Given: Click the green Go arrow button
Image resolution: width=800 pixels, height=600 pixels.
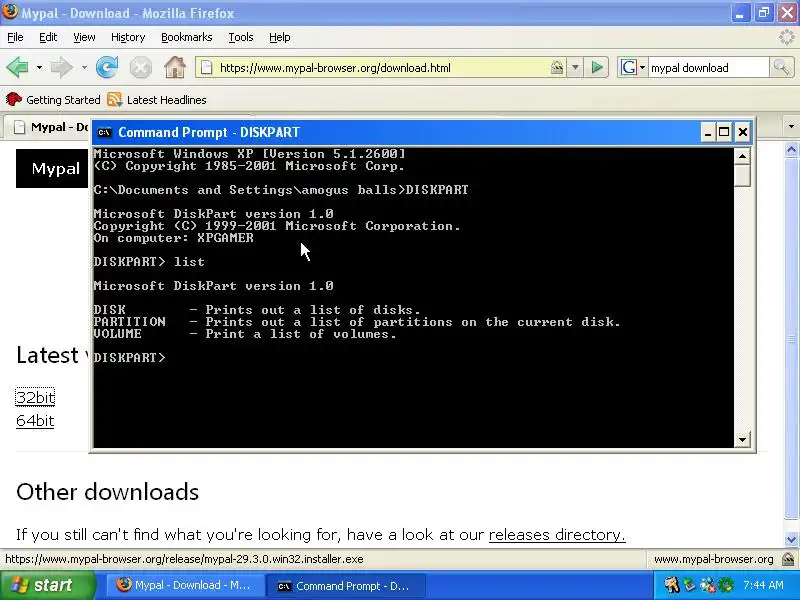Looking at the screenshot, I should point(596,67).
